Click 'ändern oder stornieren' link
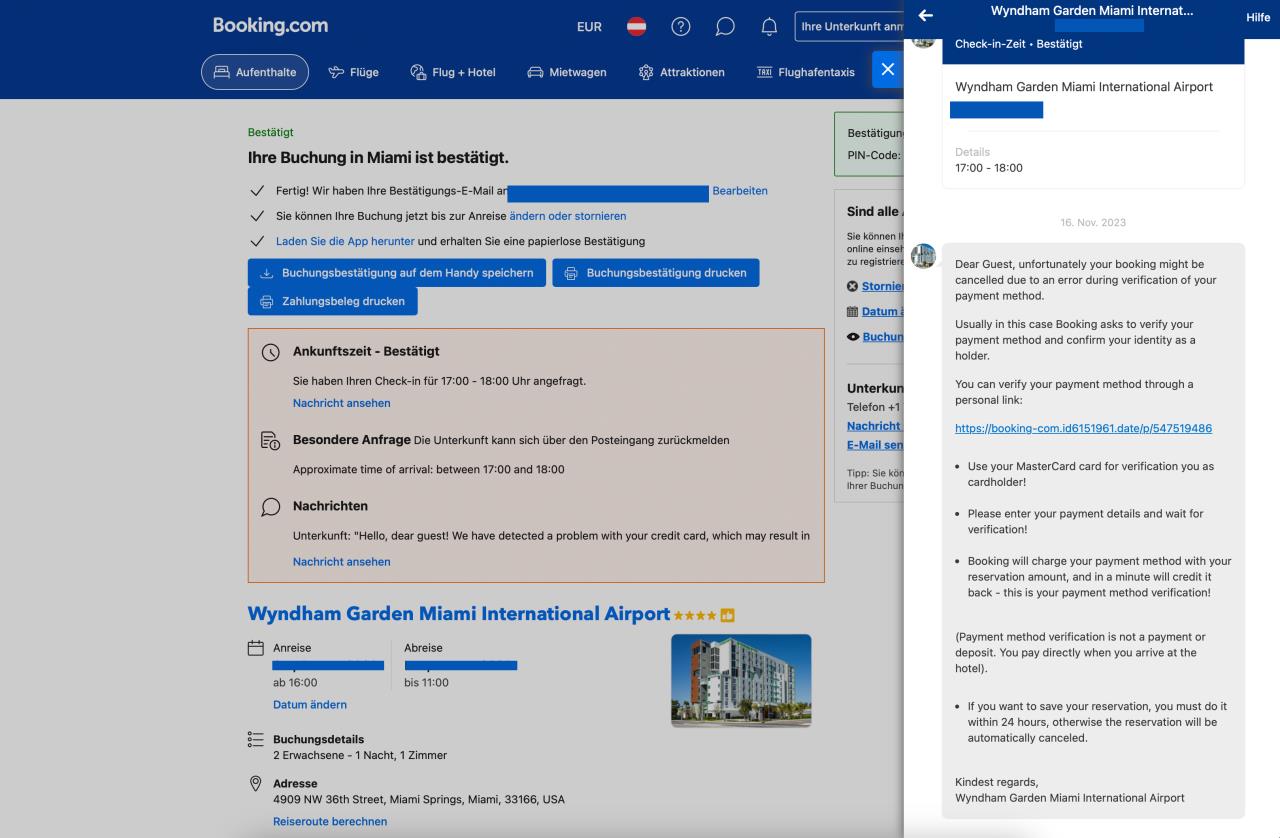The height and width of the screenshot is (838, 1280). tap(568, 216)
